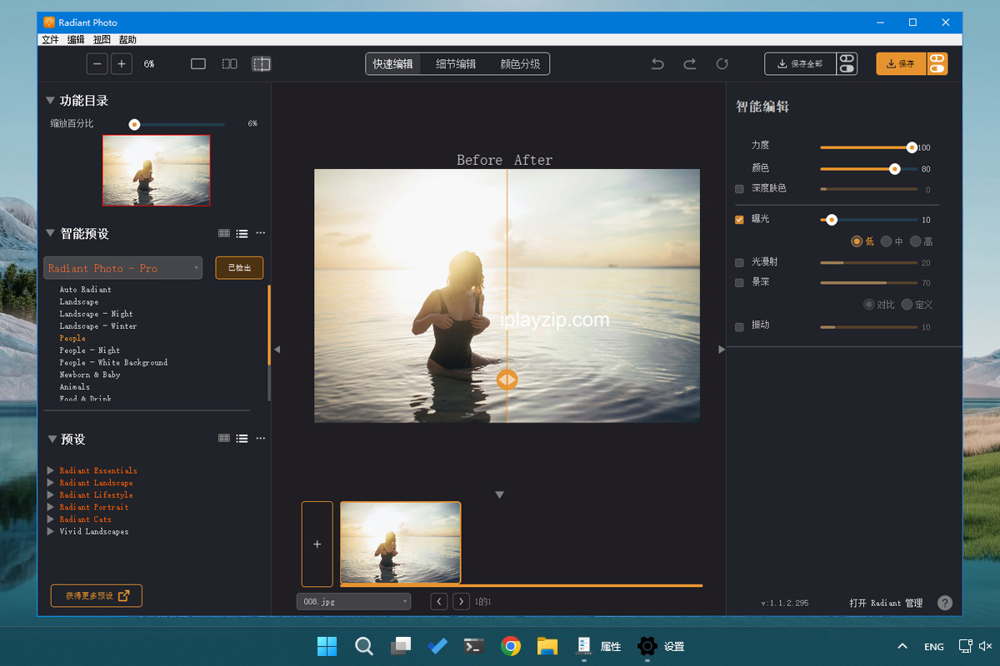Zoom in with the plus button
This screenshot has width=1000, height=666.
[x=121, y=64]
